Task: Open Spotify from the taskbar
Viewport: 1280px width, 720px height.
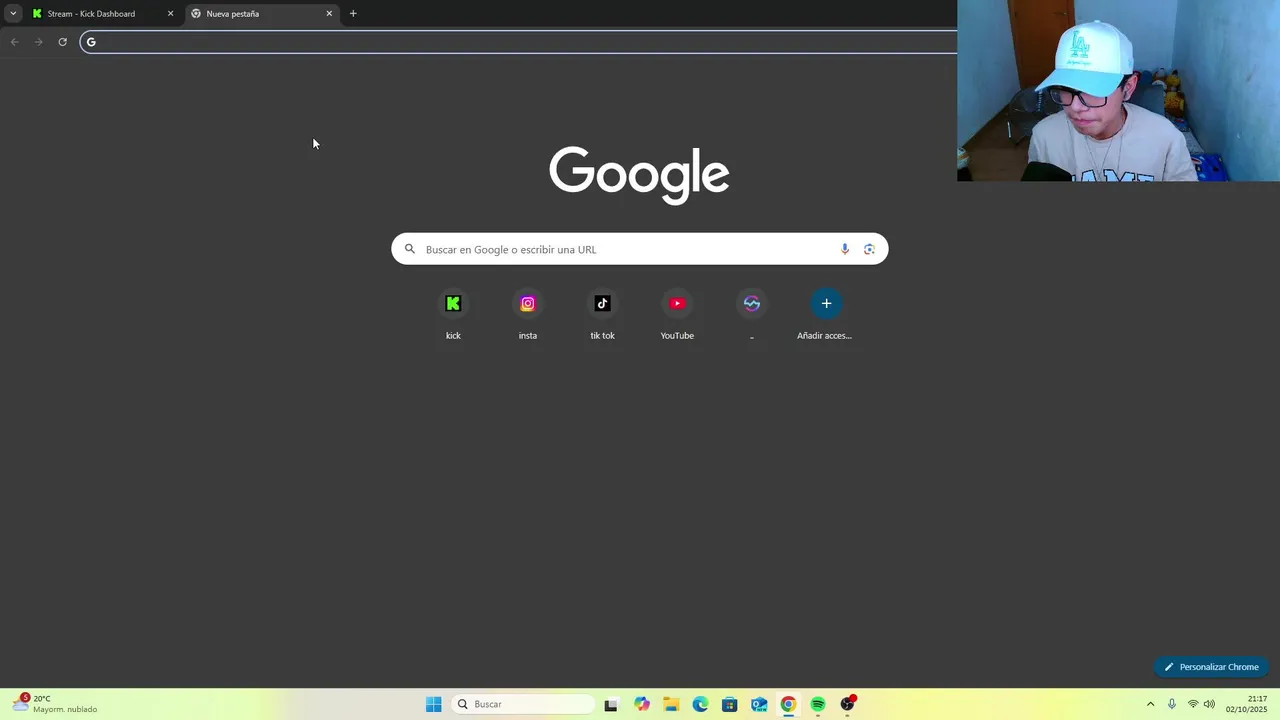Action: tap(818, 704)
